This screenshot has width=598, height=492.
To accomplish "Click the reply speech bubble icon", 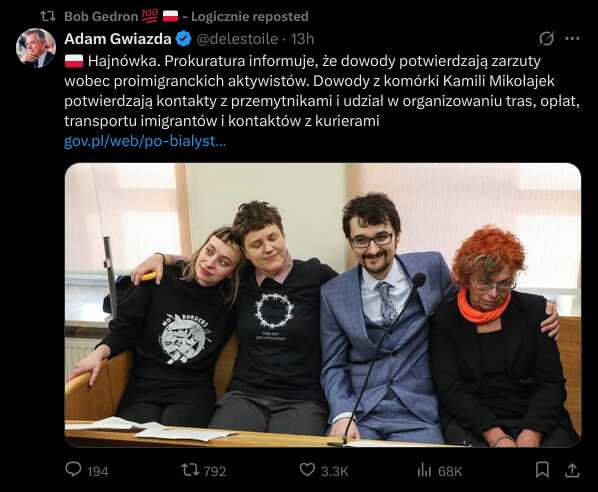I will pos(73,469).
